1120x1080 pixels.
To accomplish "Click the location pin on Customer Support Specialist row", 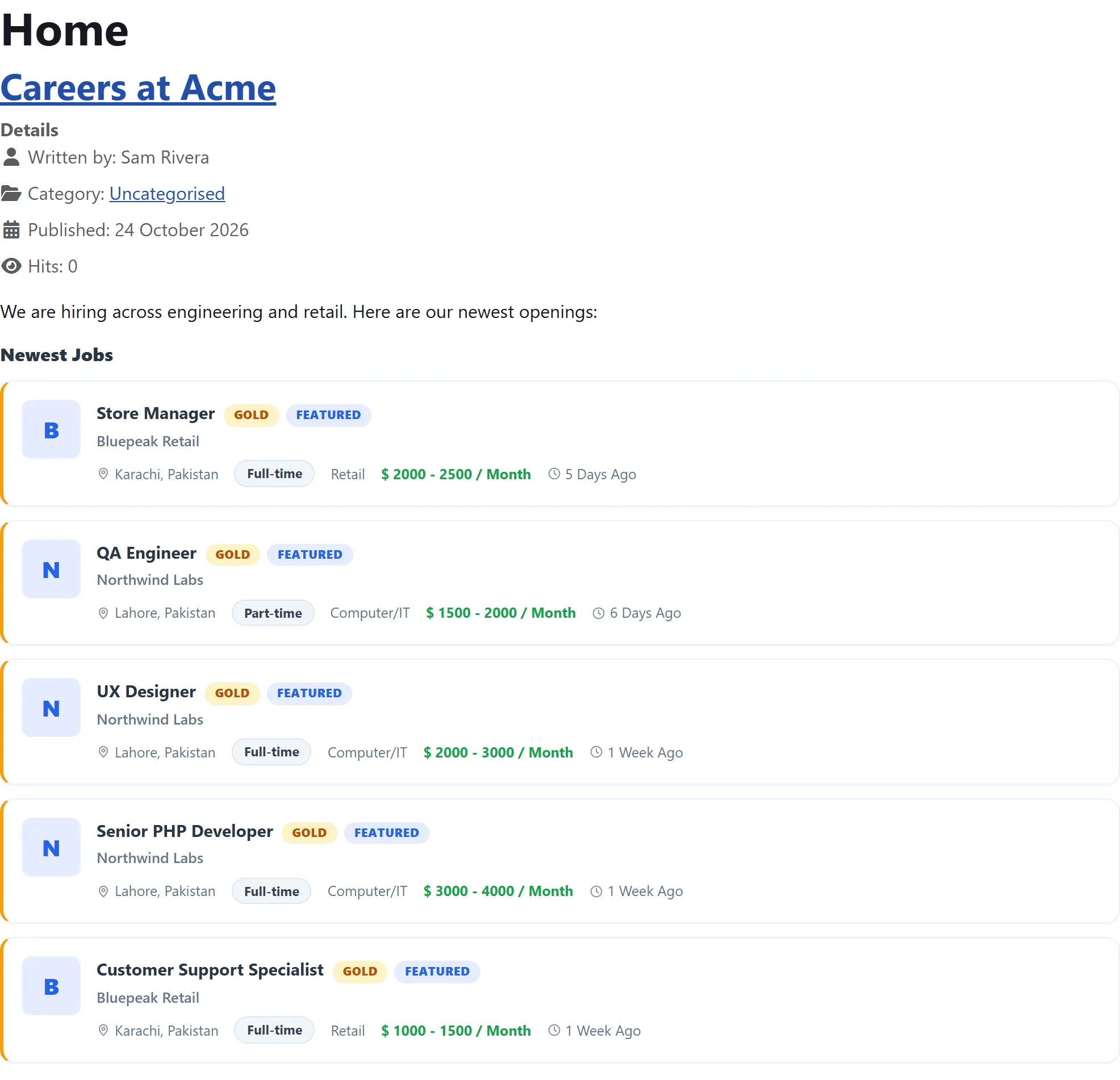I will click(103, 1030).
